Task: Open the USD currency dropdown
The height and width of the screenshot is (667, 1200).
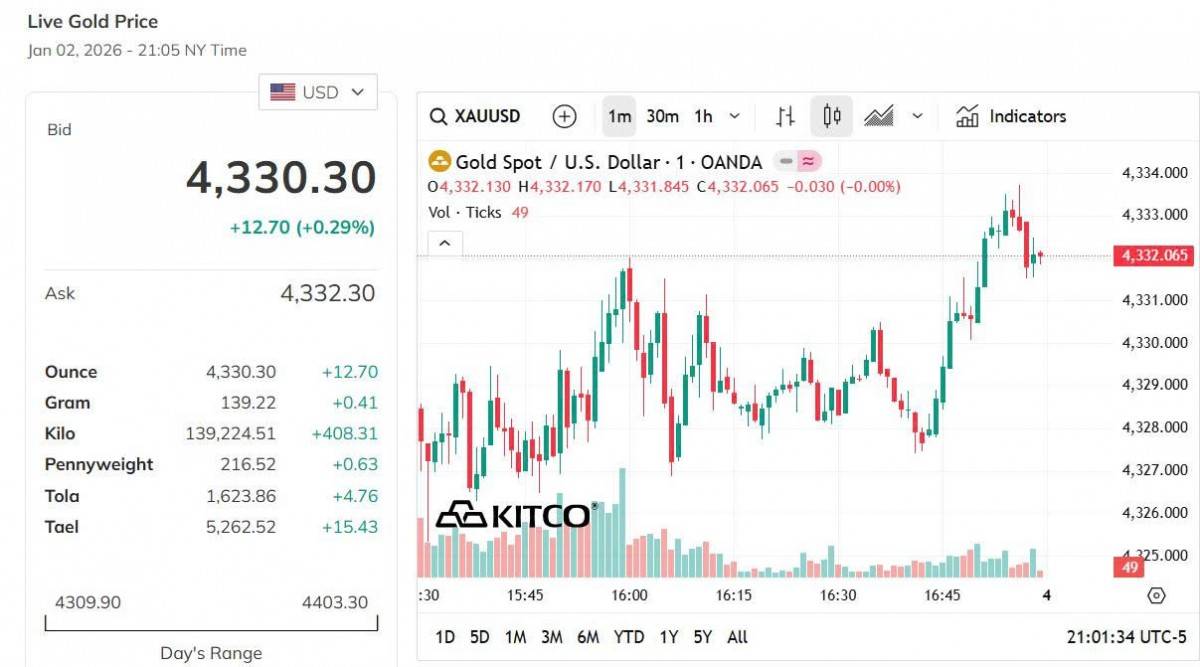Action: 318,92
